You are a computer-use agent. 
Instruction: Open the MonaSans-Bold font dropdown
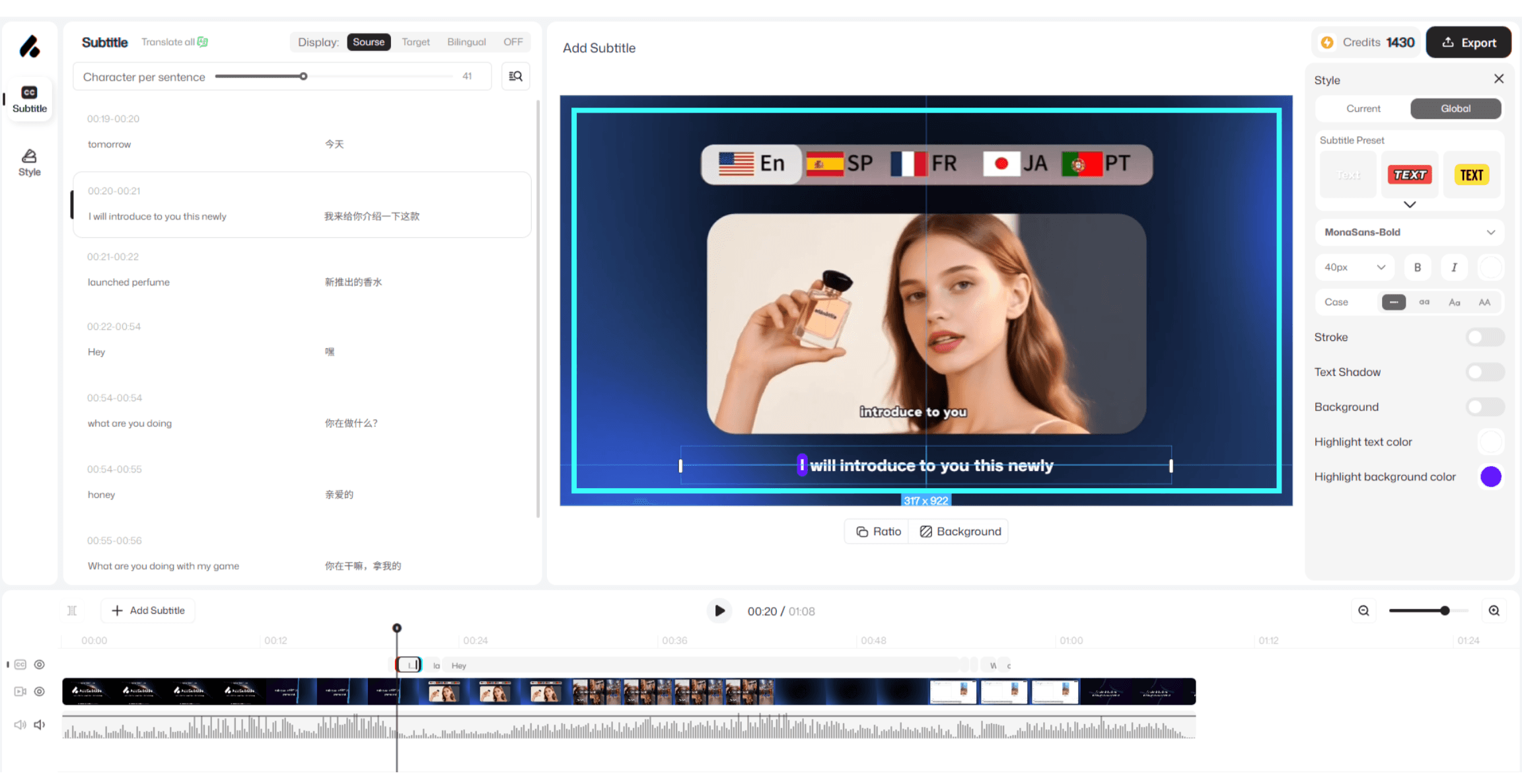pyautogui.click(x=1409, y=232)
